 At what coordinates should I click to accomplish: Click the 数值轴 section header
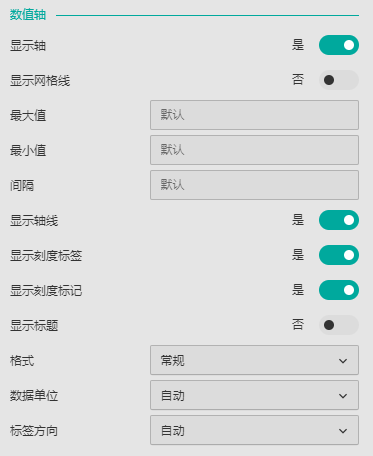28,15
